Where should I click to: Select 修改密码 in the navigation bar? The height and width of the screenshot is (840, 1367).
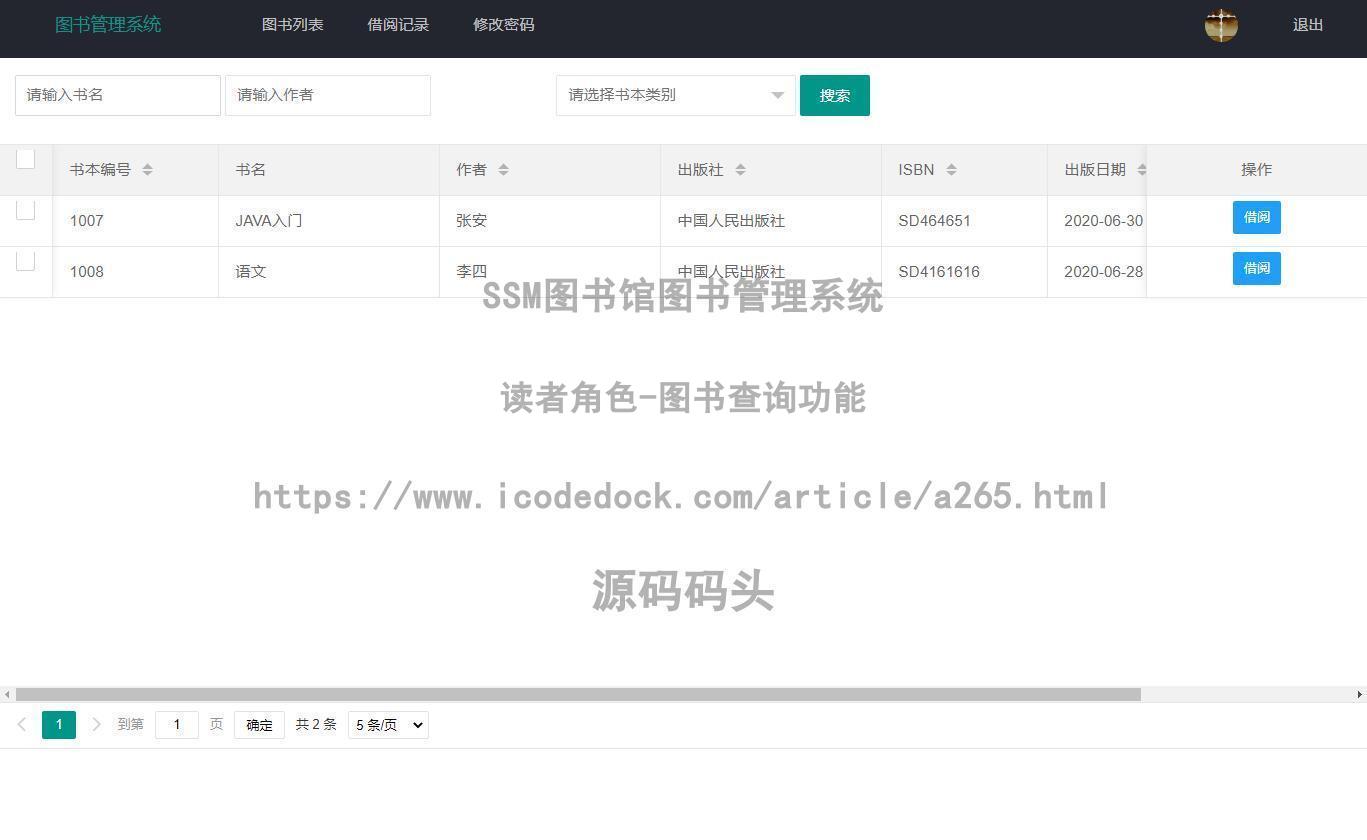pos(504,24)
